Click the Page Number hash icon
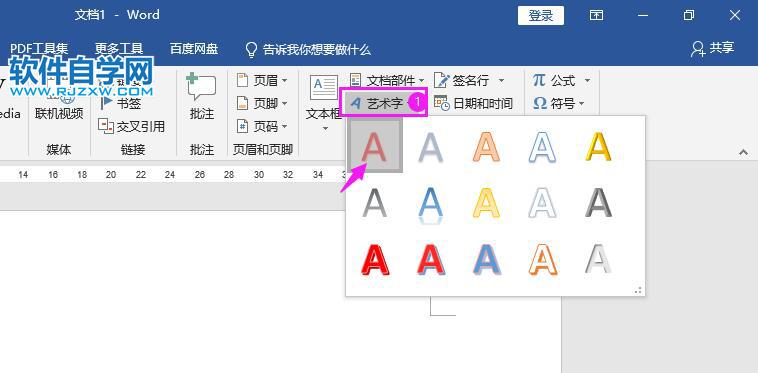This screenshot has height=373, width=758. (242, 127)
